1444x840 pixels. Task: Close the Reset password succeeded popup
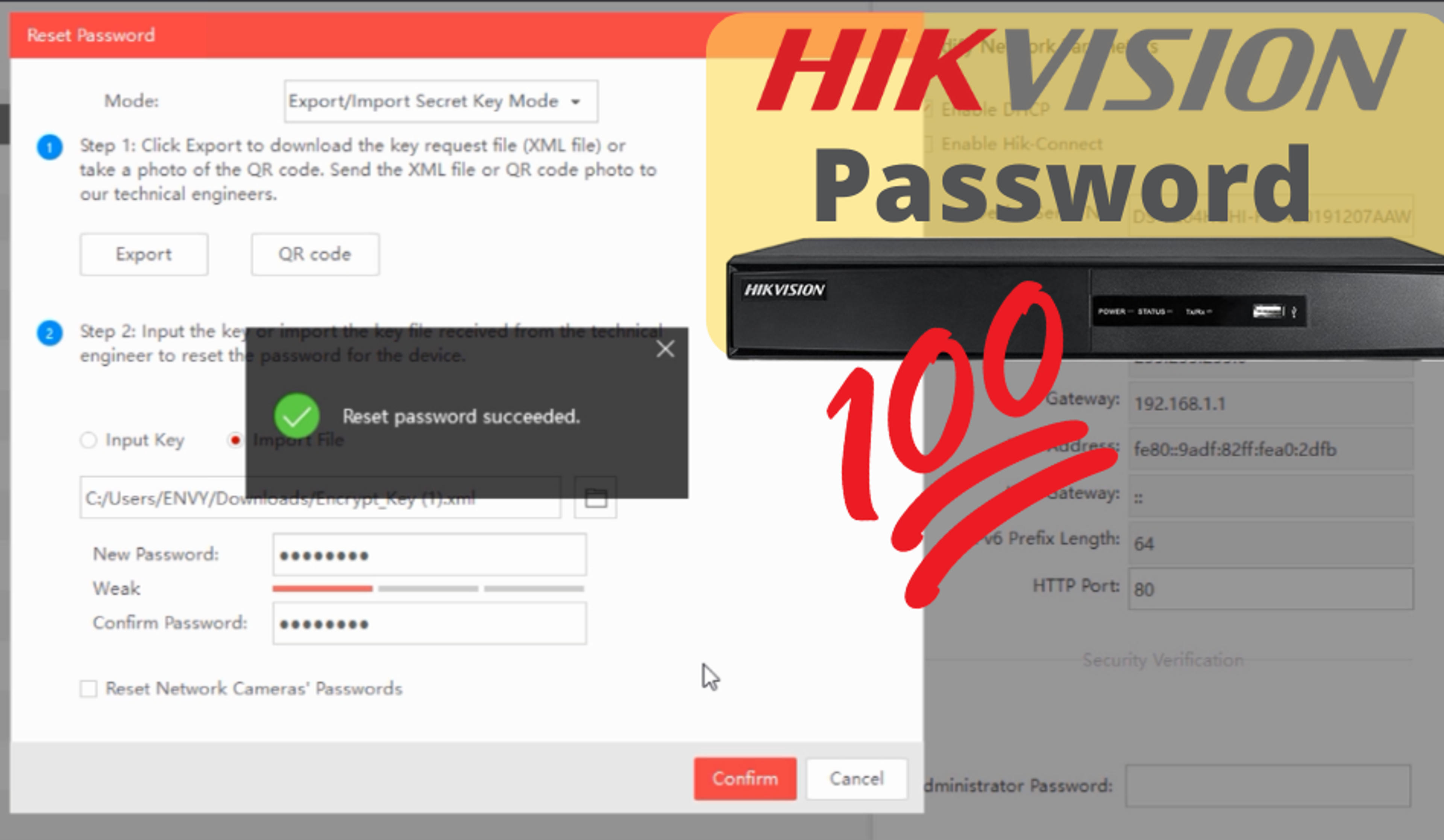pyautogui.click(x=665, y=349)
